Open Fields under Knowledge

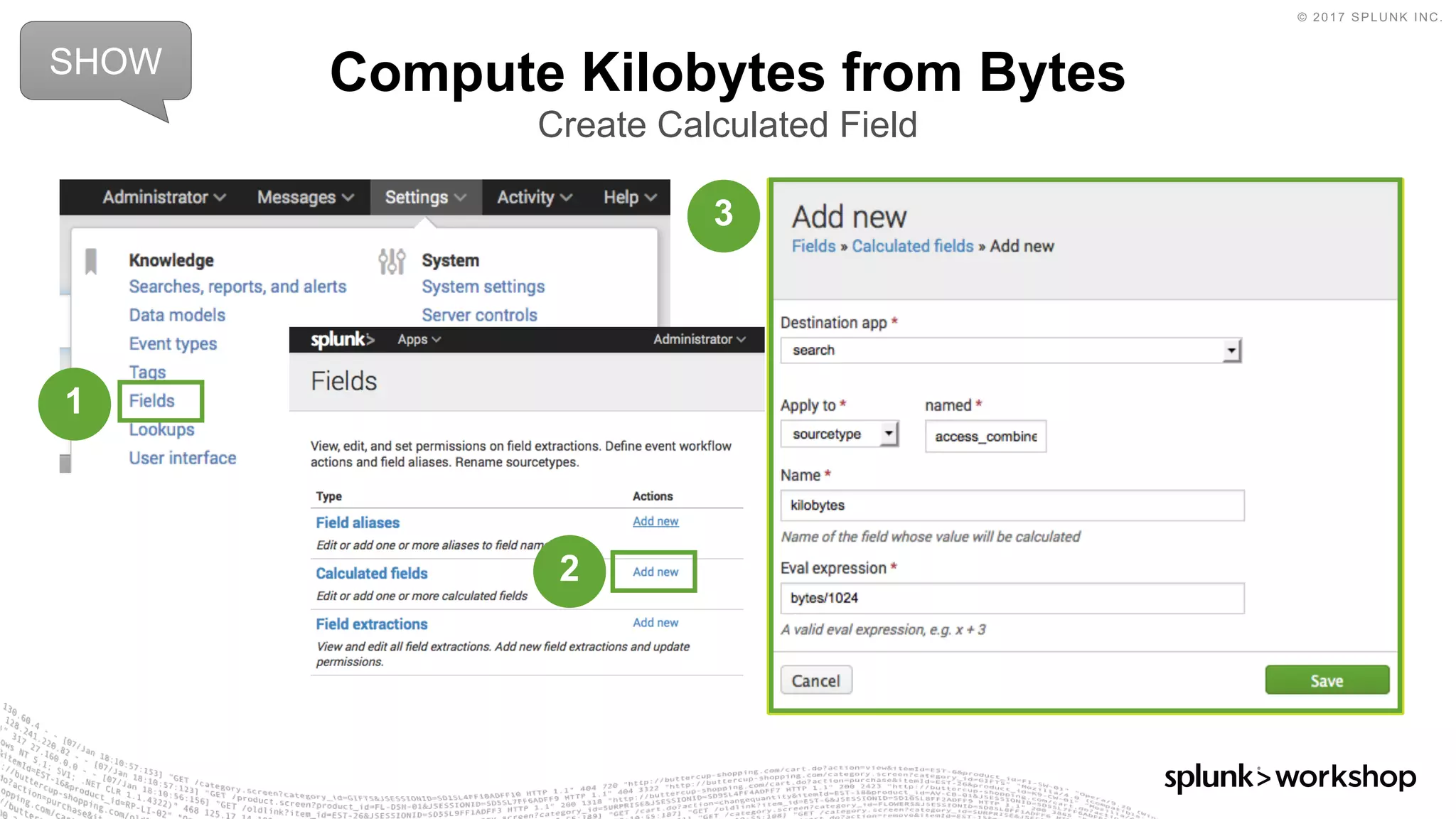[x=151, y=400]
